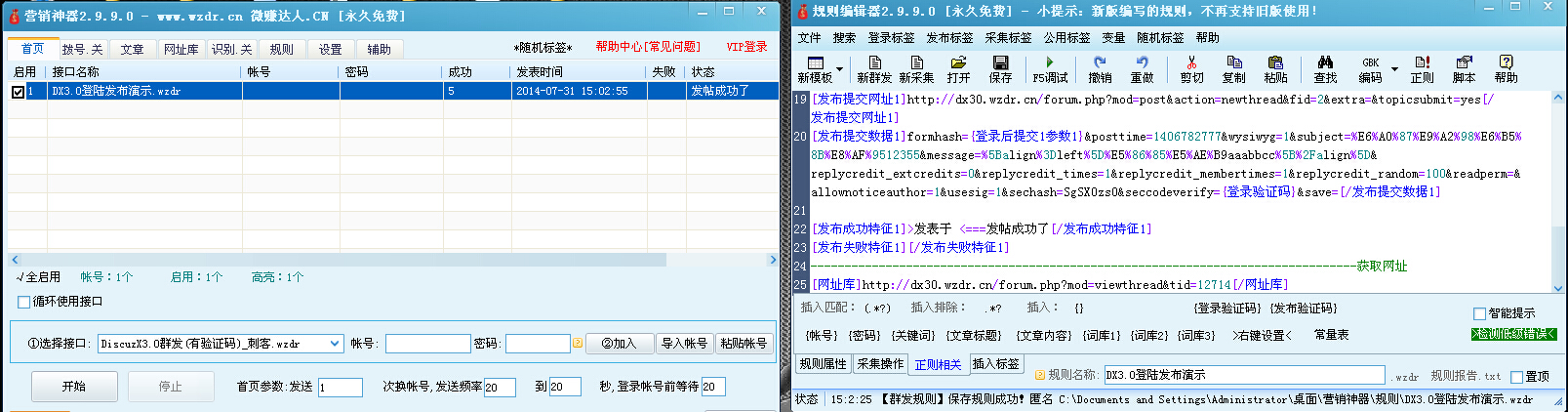1568x412 pixels.
Task: Click the 规则名称 rule name input field
Action: (1243, 375)
